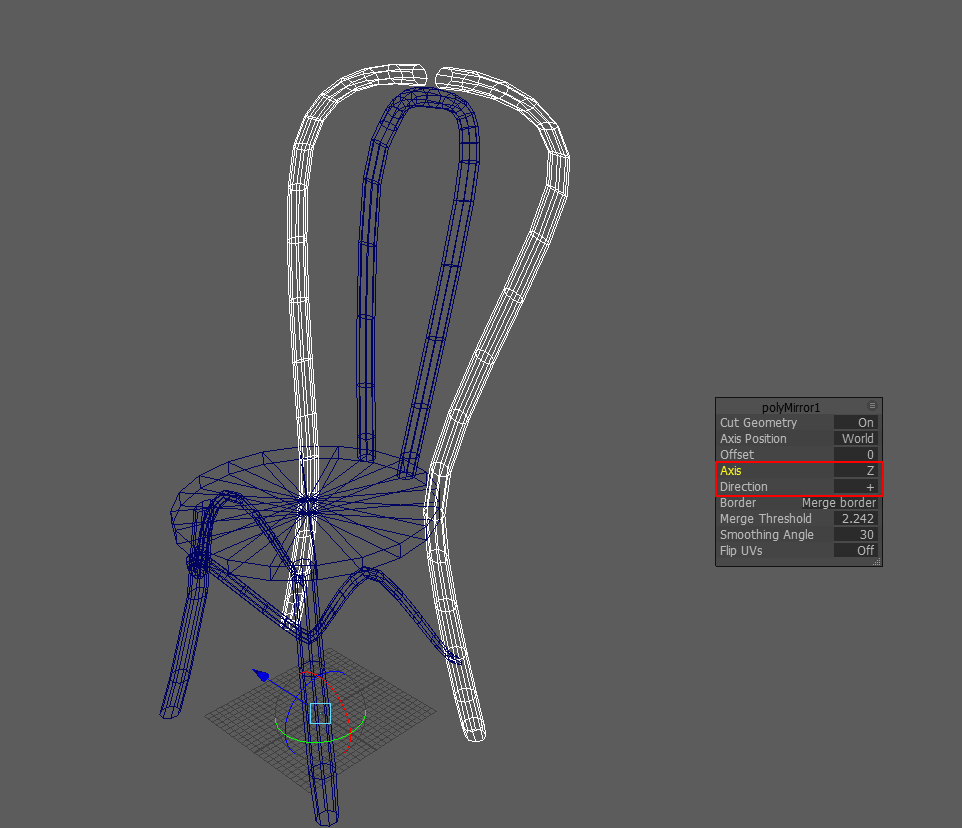Open the Axis Position World dropdown

click(856, 439)
